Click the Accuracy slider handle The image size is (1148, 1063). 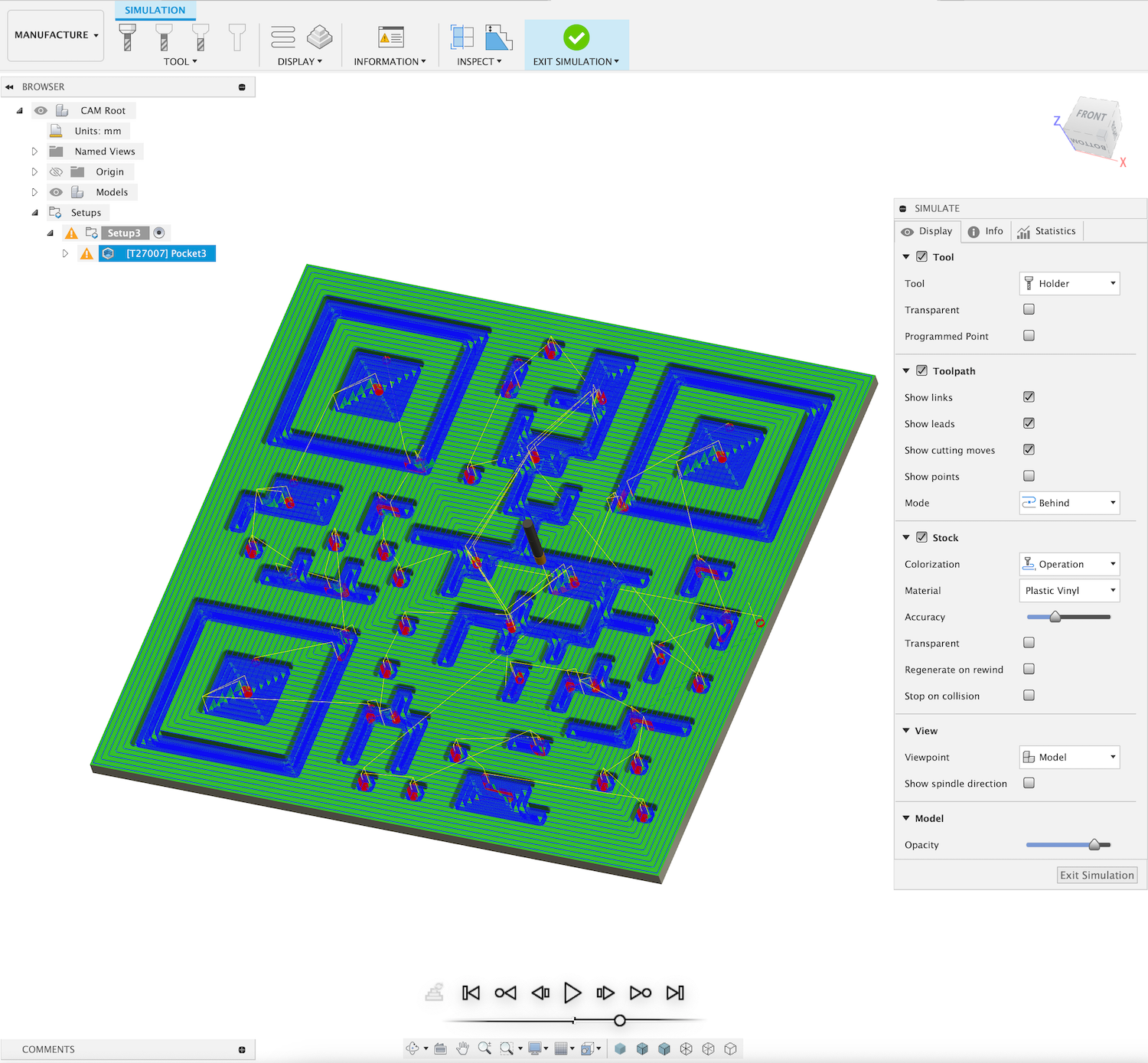tap(1055, 617)
